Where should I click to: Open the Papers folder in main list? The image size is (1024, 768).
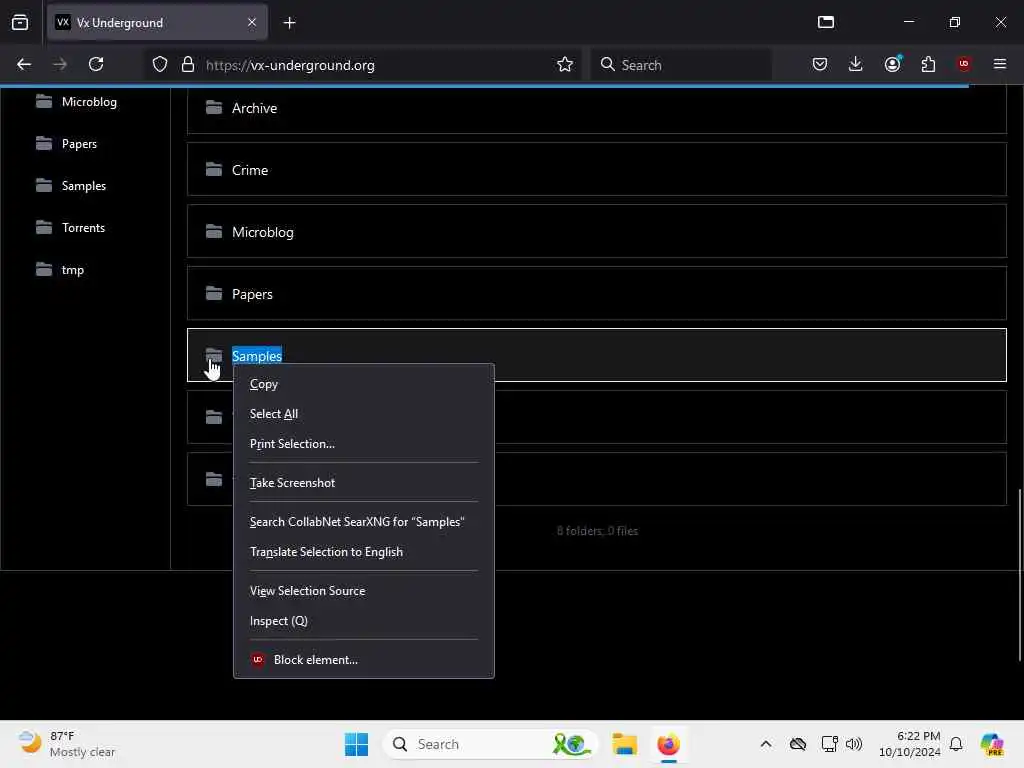[252, 295]
